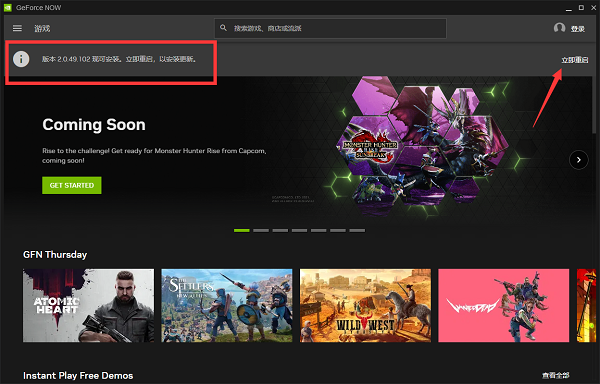Minimize the GeForce NOW window
Viewport: 600px width, 384px height.
(x=569, y=8)
